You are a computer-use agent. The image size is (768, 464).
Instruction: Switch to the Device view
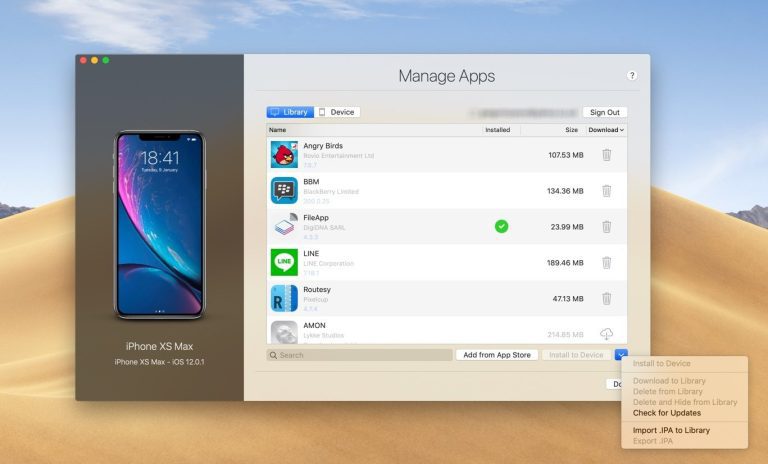coord(337,112)
